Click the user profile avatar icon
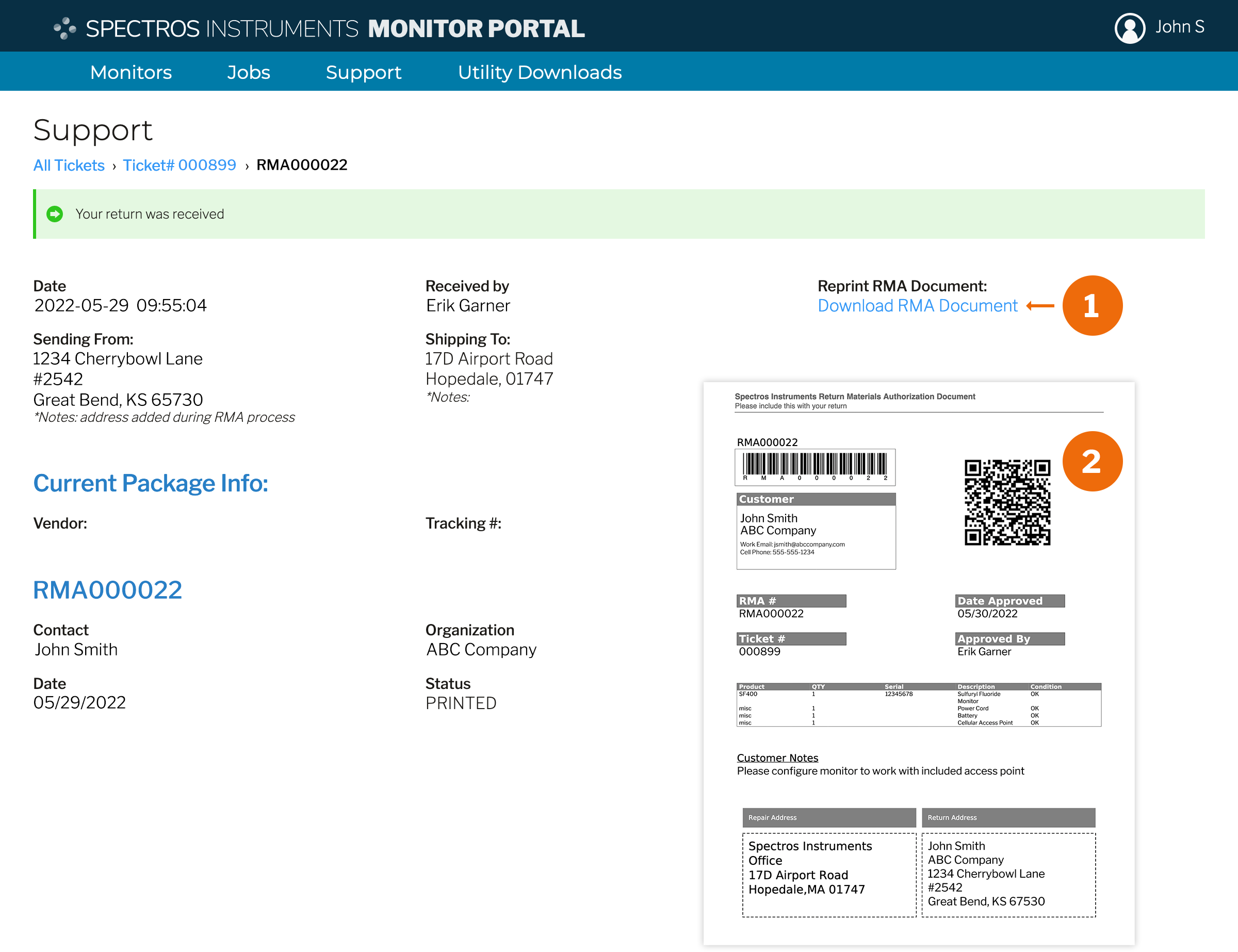1238x952 pixels. (1129, 28)
